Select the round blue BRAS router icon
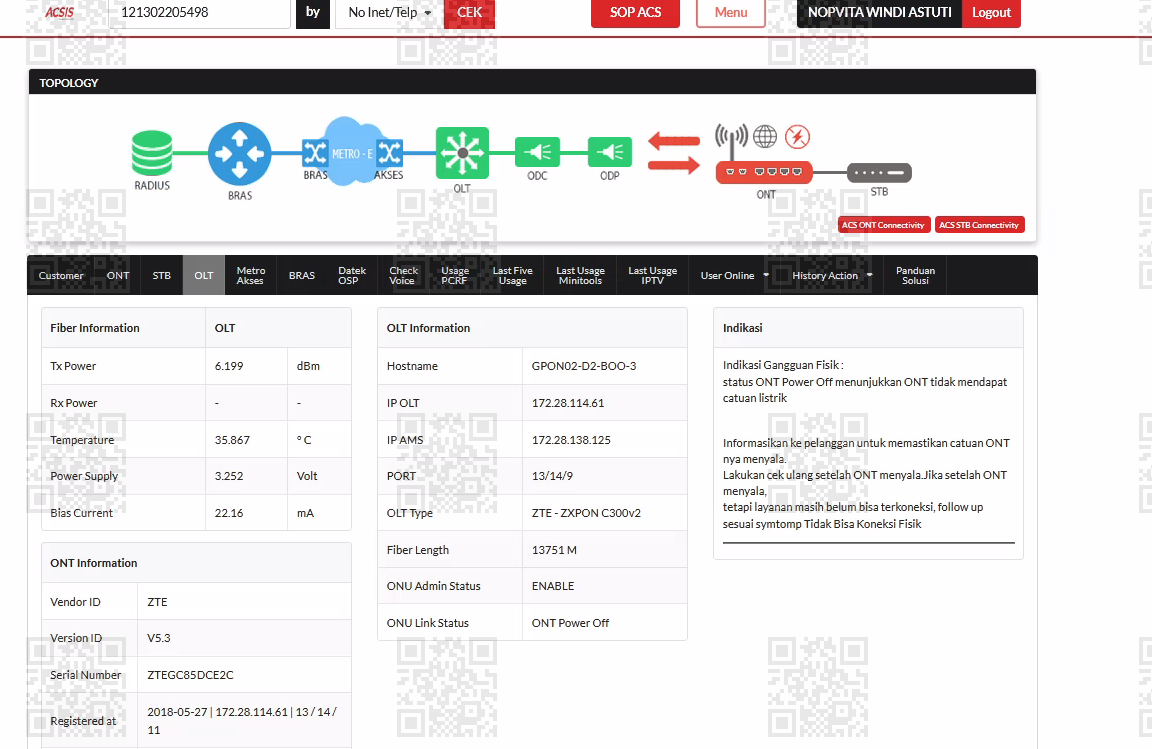1152x749 pixels. point(240,154)
